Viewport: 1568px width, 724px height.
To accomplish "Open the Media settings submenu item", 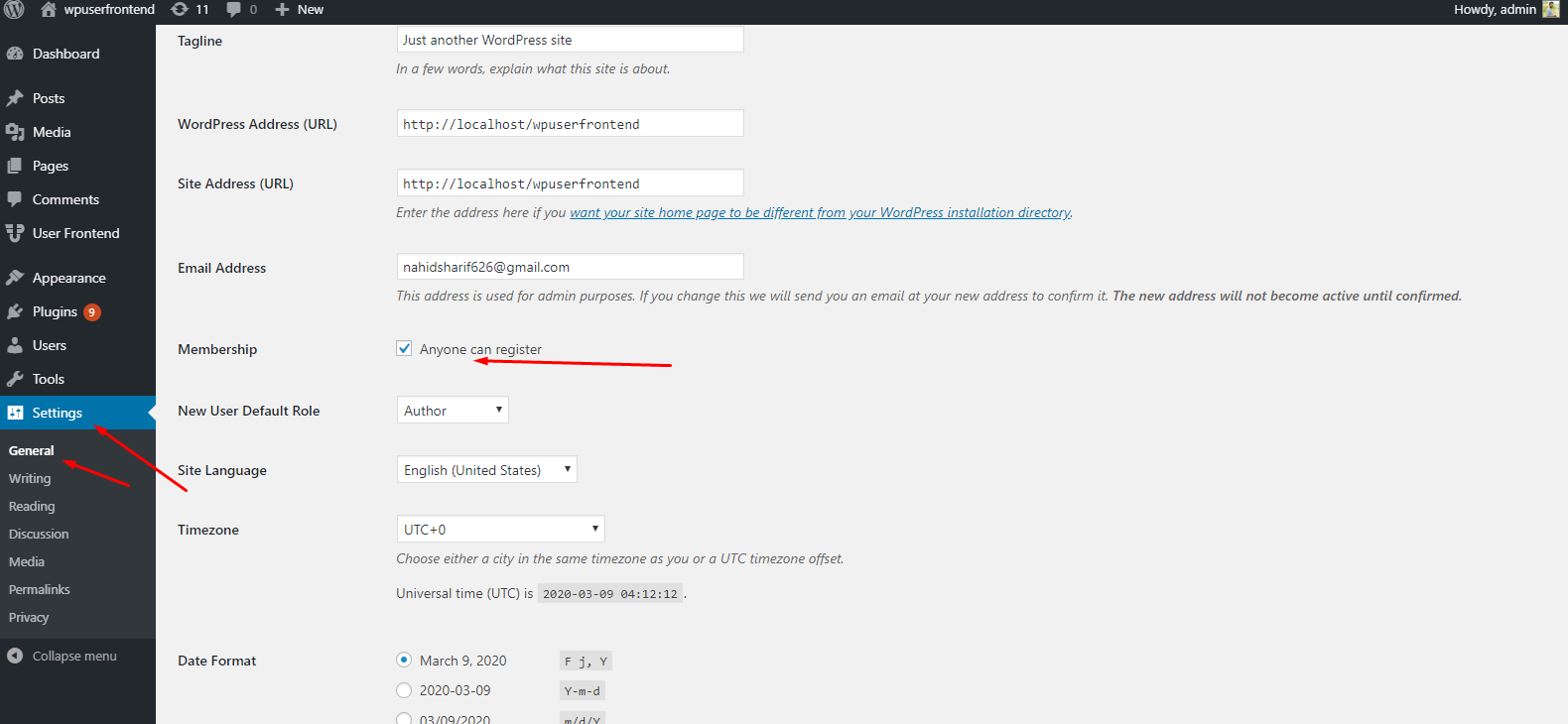I will (x=27, y=561).
